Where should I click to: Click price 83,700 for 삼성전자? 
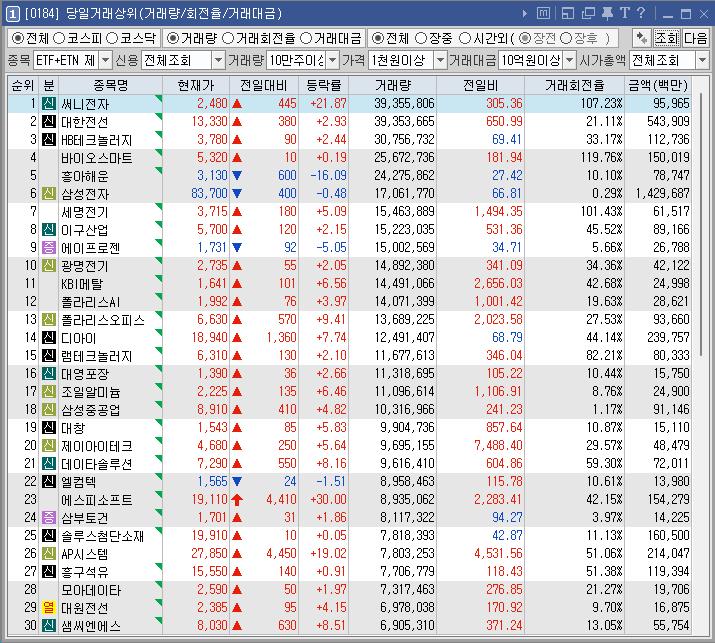209,193
